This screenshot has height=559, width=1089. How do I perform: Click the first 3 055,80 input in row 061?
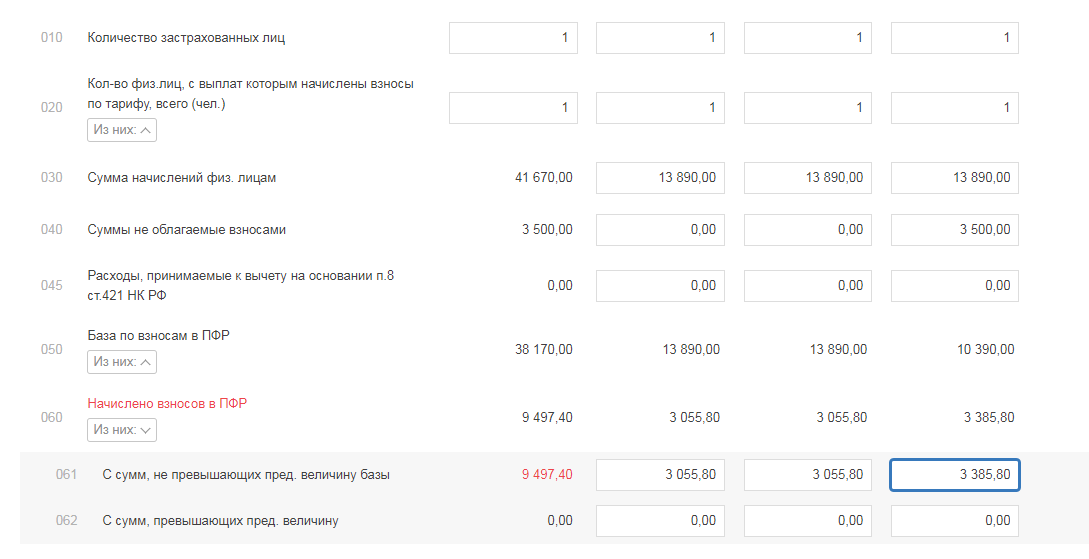pyautogui.click(x=660, y=475)
